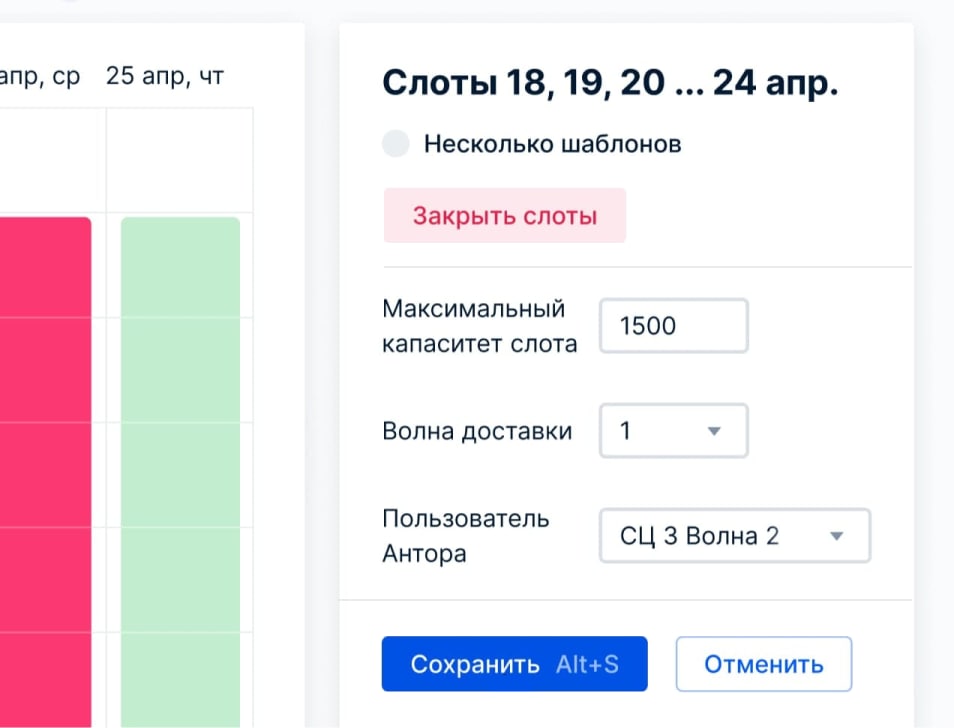Focus the max capacity field showing 1500

673,326
